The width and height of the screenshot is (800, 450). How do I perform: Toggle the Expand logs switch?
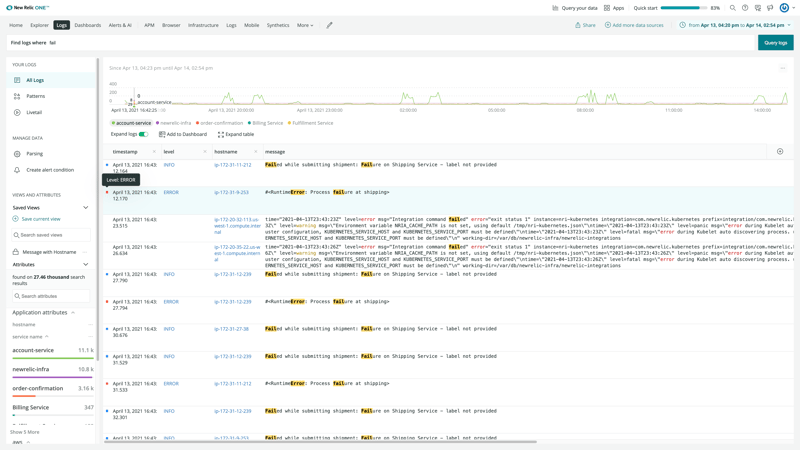pyautogui.click(x=143, y=134)
